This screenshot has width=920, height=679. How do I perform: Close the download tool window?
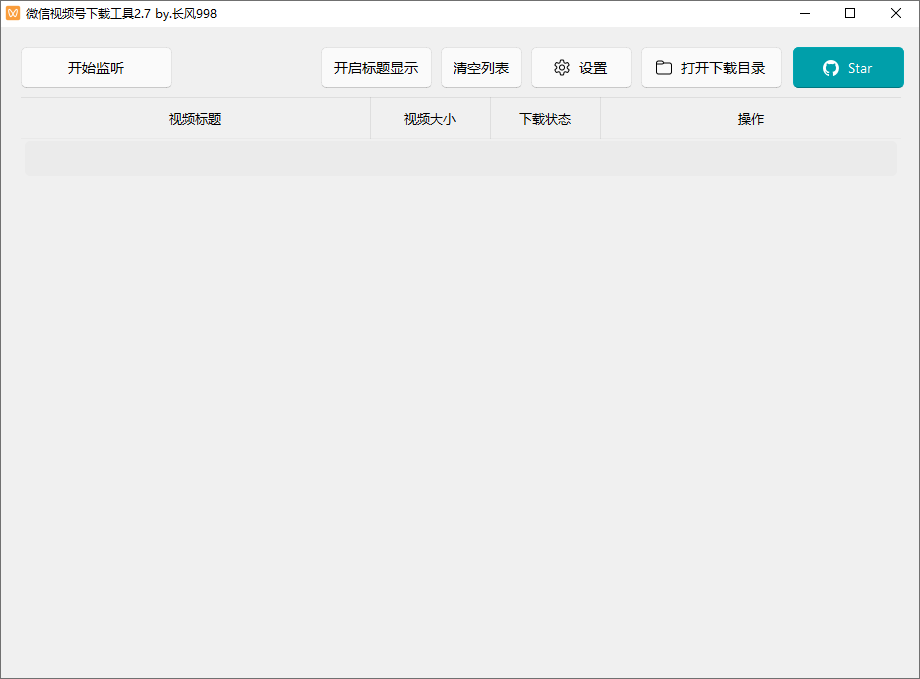click(895, 13)
